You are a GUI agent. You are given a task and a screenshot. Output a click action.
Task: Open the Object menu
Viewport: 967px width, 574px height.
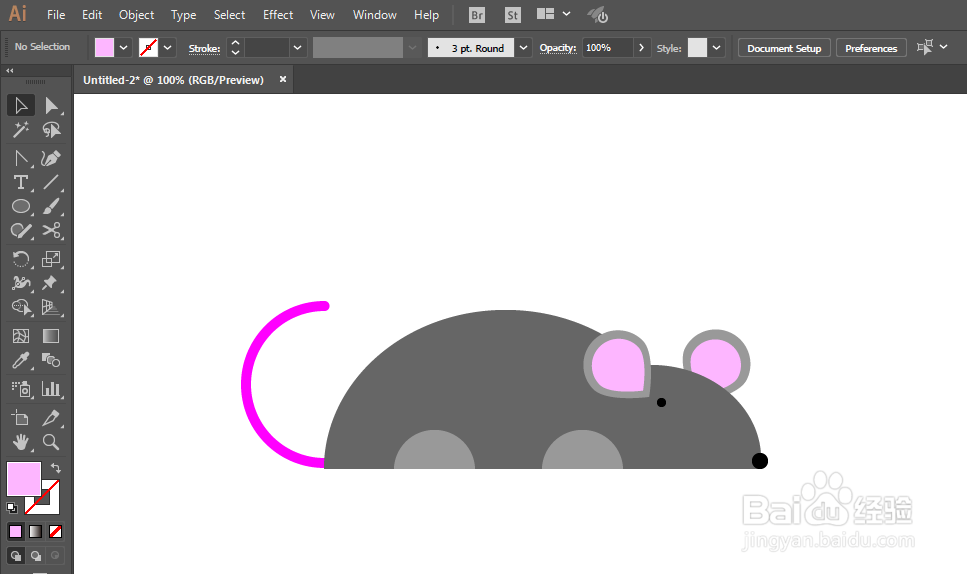136,15
